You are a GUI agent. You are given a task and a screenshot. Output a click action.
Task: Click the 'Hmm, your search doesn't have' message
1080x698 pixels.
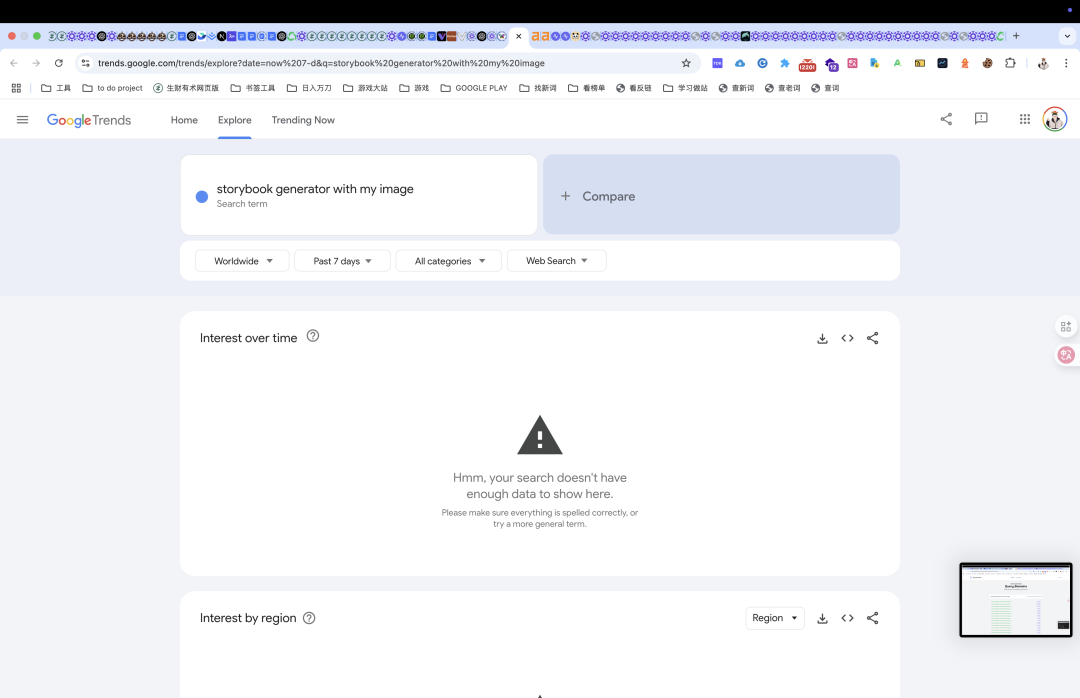[540, 478]
